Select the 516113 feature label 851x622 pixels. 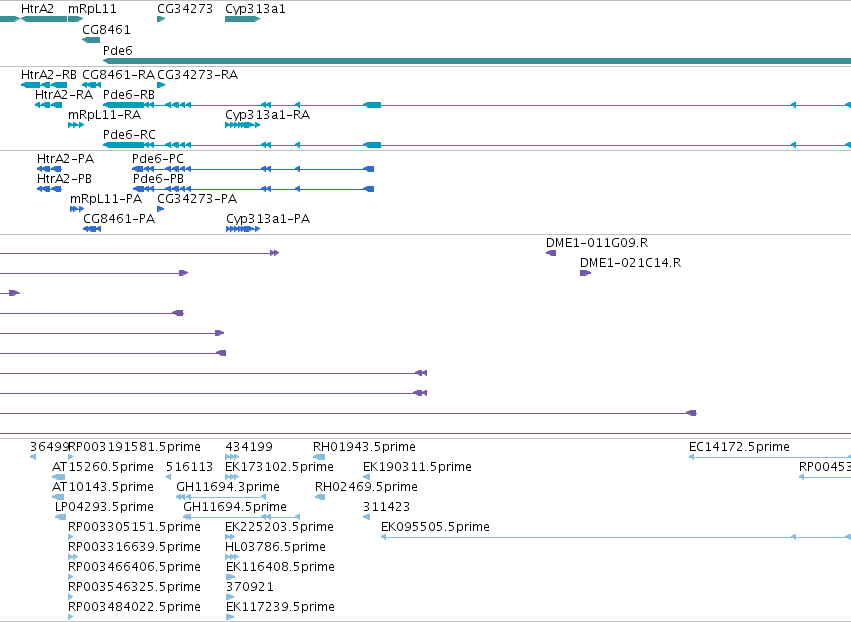(189, 467)
